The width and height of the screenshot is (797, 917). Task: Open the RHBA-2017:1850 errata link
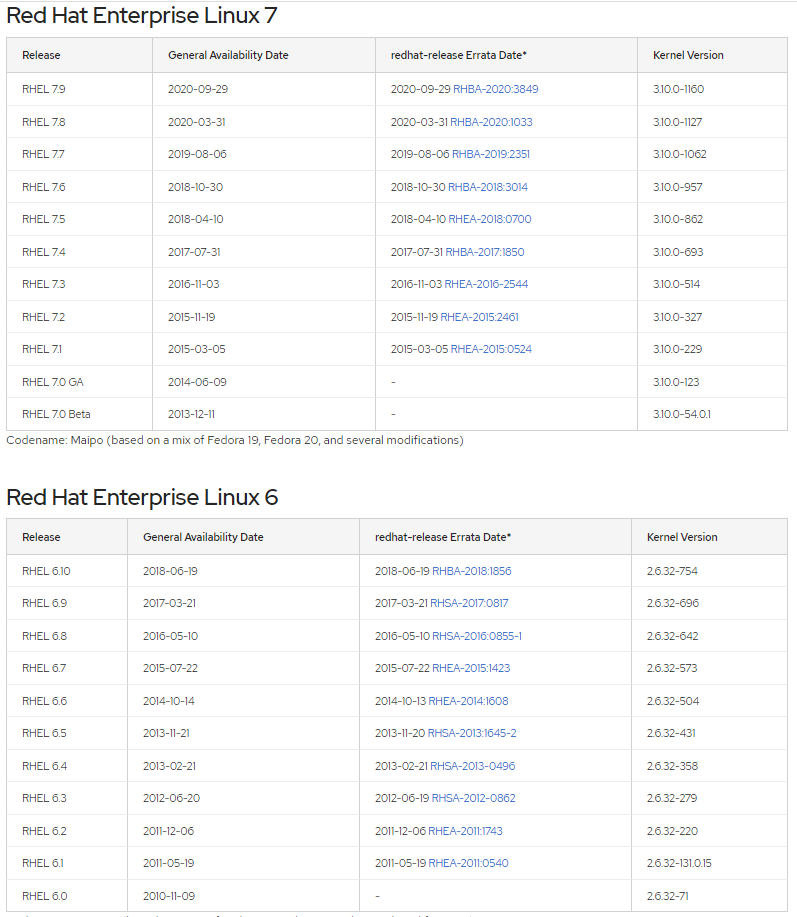pos(485,251)
